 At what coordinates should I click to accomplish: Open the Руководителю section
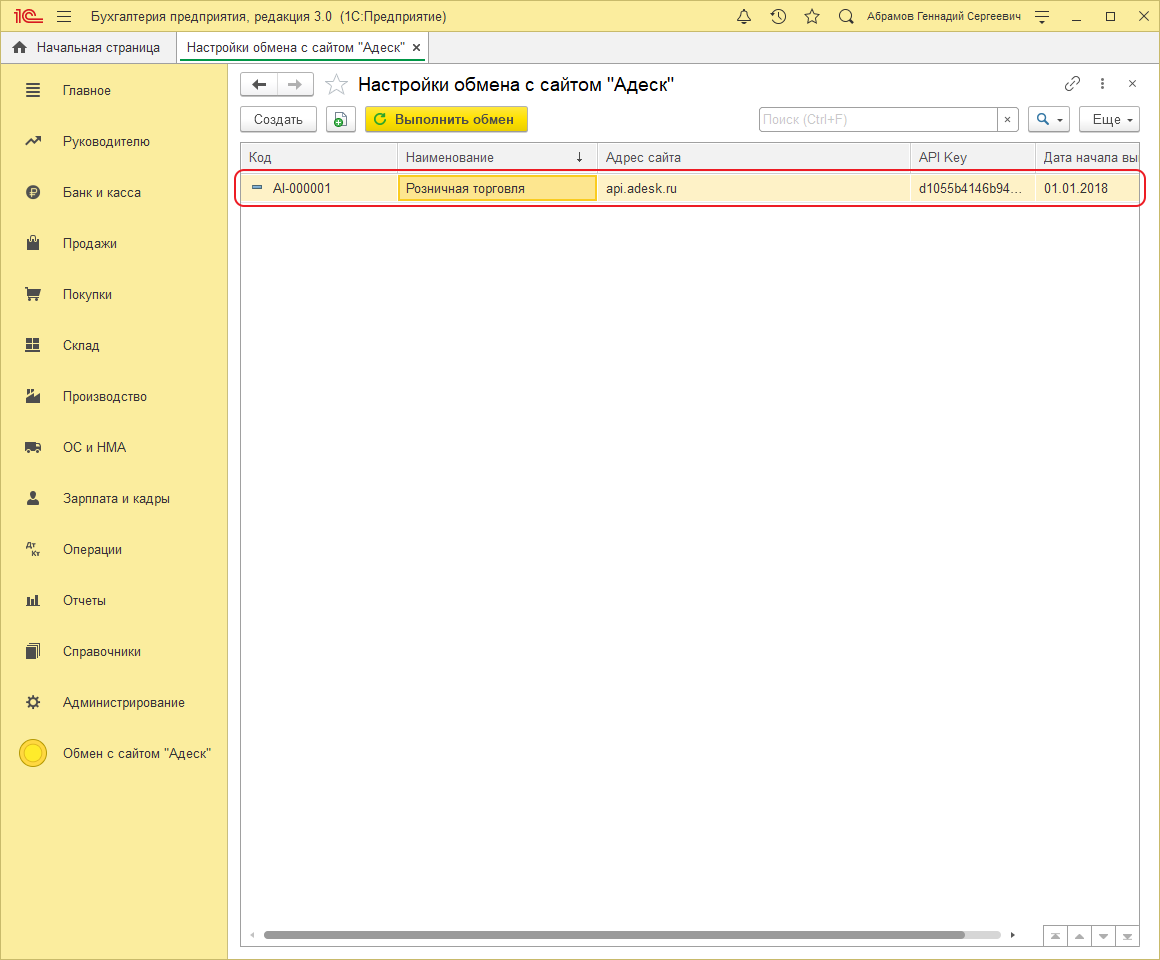tap(114, 141)
